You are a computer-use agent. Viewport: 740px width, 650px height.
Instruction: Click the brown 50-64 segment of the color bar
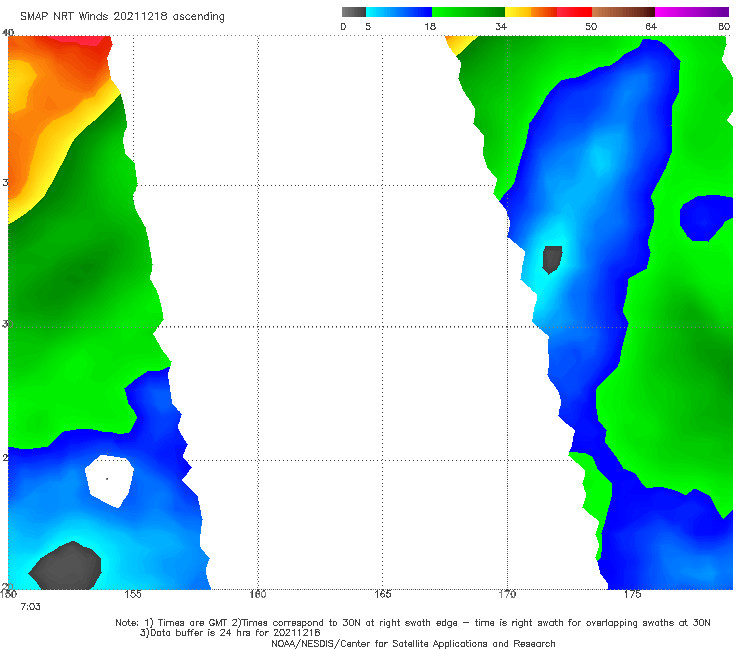[x=623, y=12]
